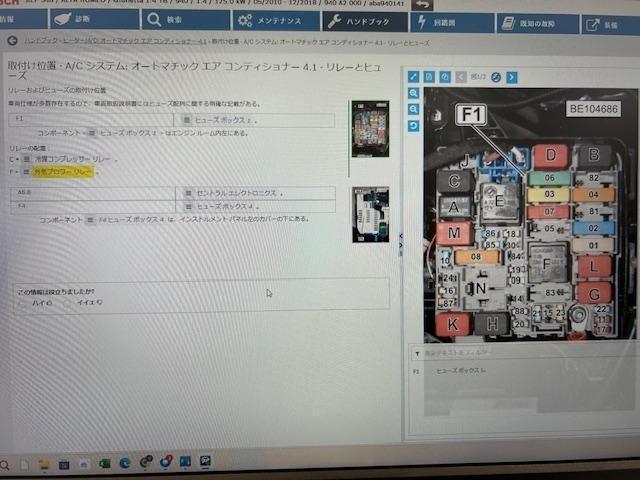The height and width of the screenshot is (480, 640).
Task: Click the zoom in magnifier icon
Action: coord(414,93)
